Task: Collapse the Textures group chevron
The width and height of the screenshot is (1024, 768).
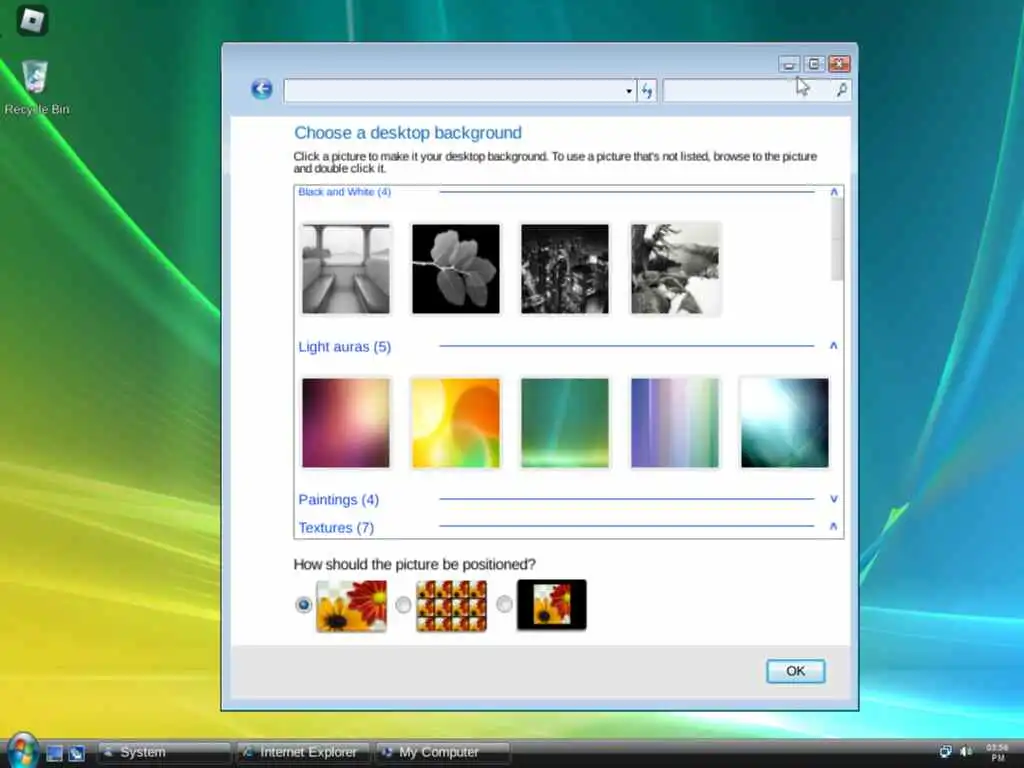Action: [x=833, y=526]
